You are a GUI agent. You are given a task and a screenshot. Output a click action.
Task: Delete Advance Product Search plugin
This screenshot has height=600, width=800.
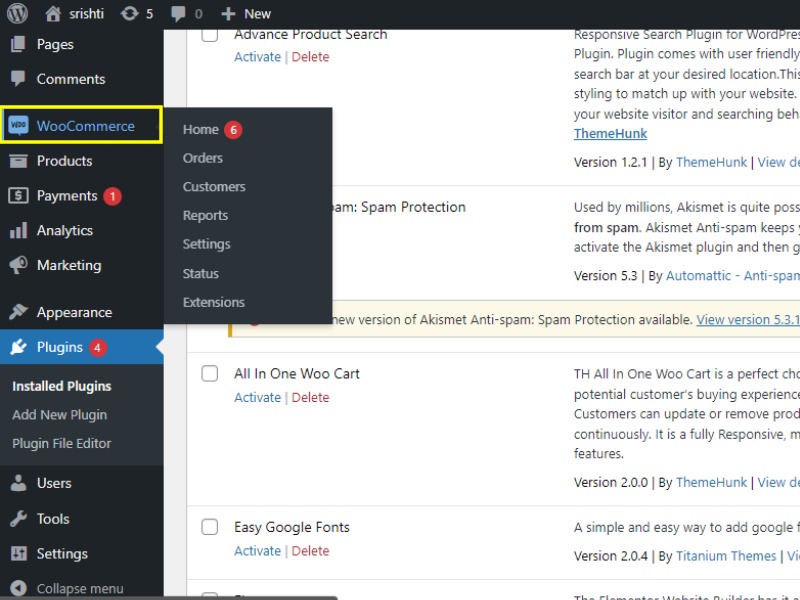[310, 57]
